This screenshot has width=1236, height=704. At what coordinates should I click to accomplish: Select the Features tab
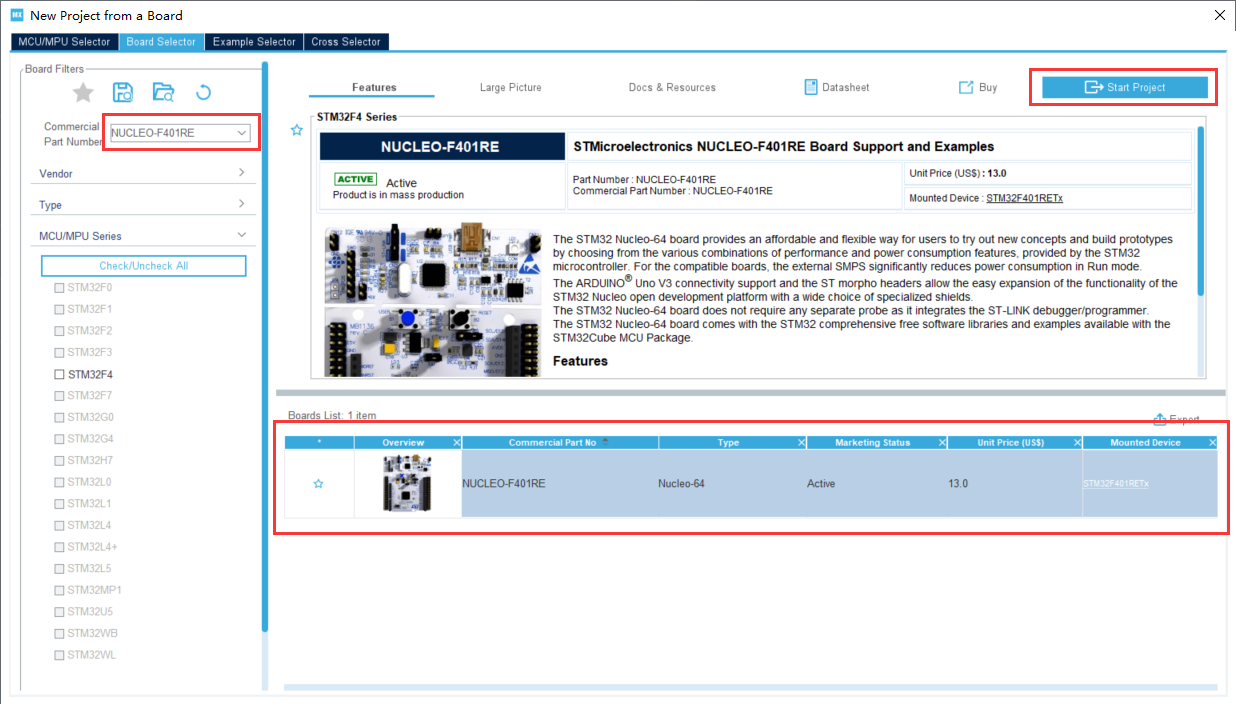coord(374,87)
